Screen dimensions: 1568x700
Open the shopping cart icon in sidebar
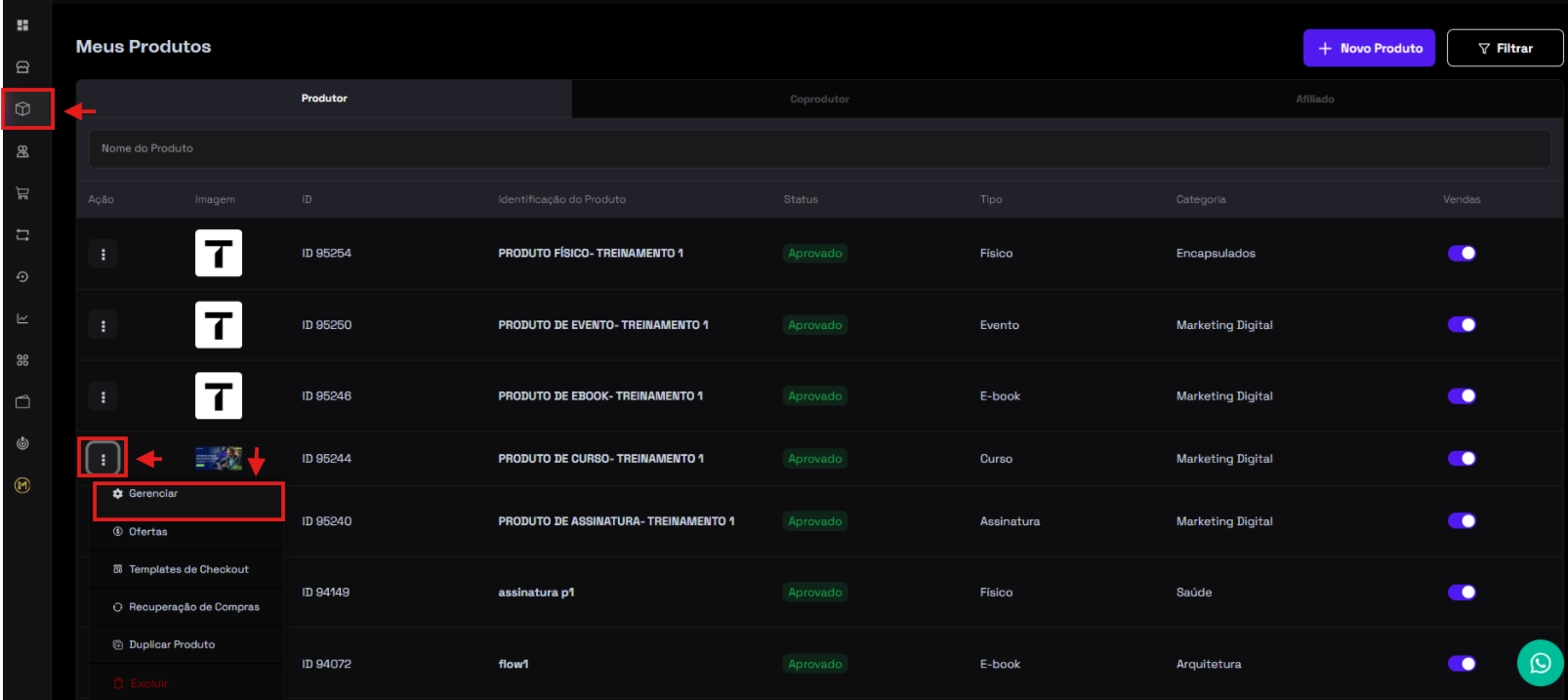pos(23,193)
